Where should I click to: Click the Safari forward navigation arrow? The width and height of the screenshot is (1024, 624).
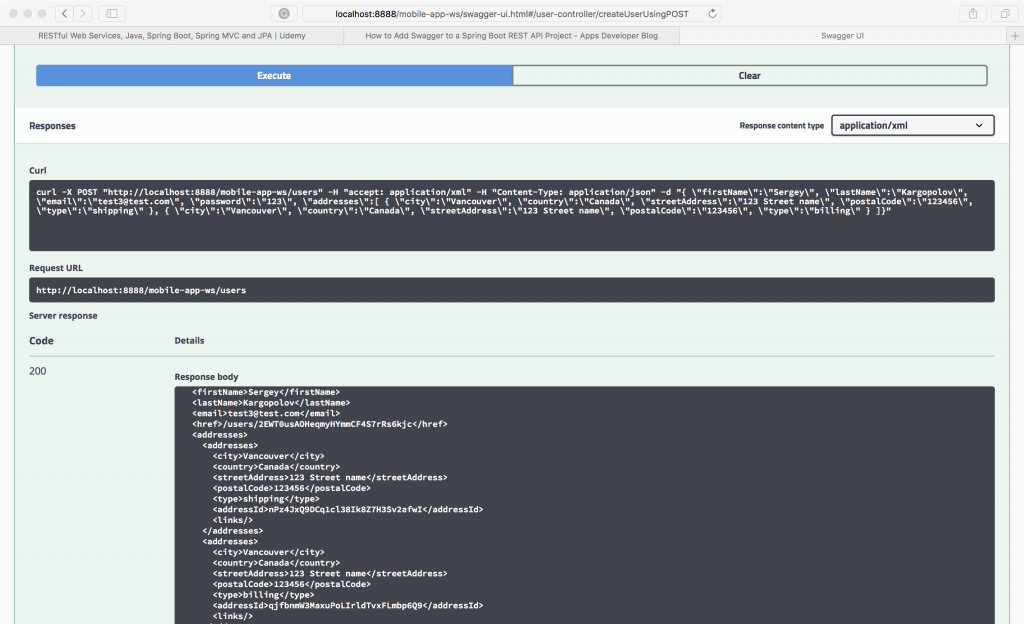[82, 14]
